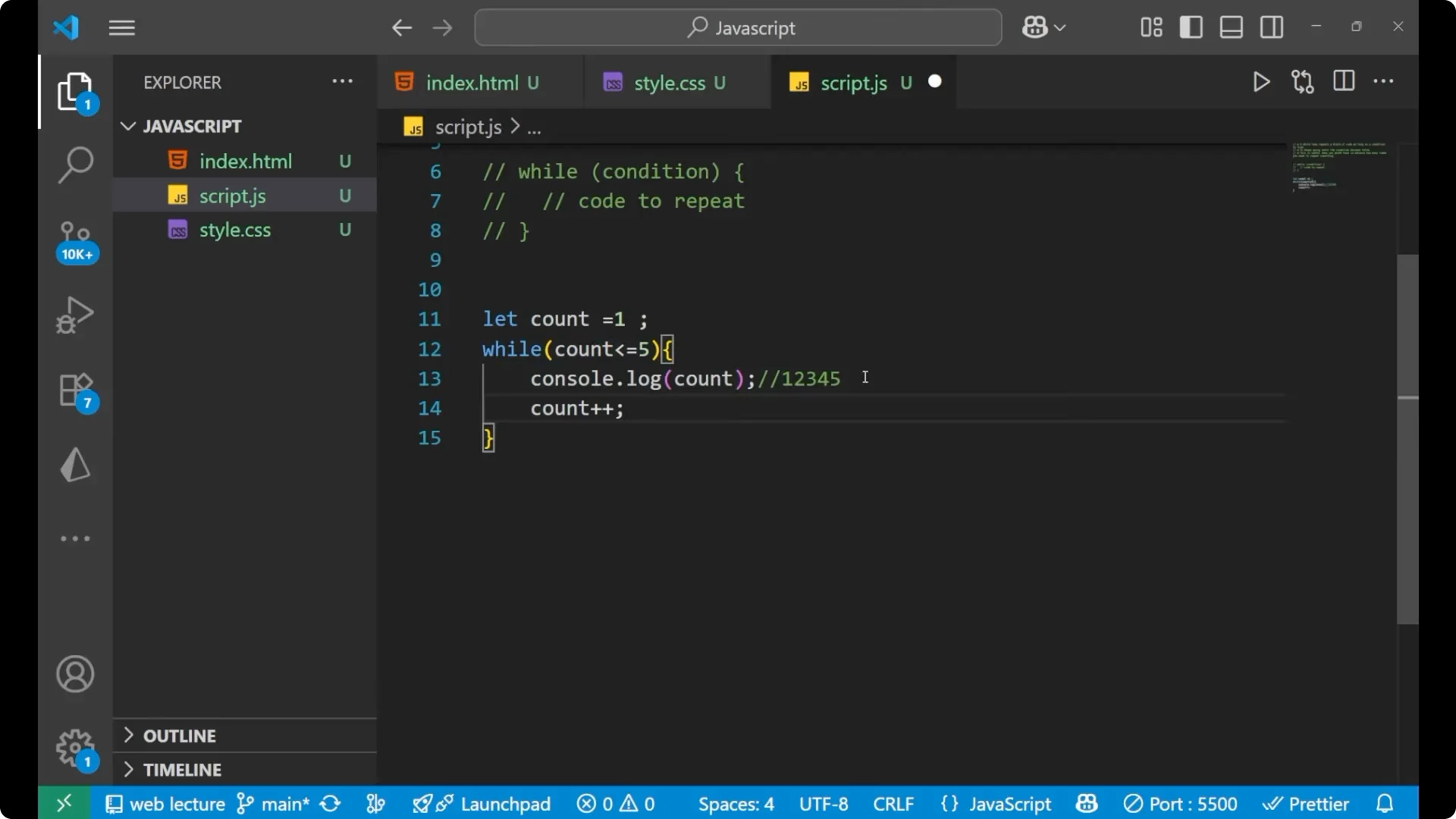The image size is (1456, 819).
Task: Select the Run and Debug icon
Action: (74, 314)
